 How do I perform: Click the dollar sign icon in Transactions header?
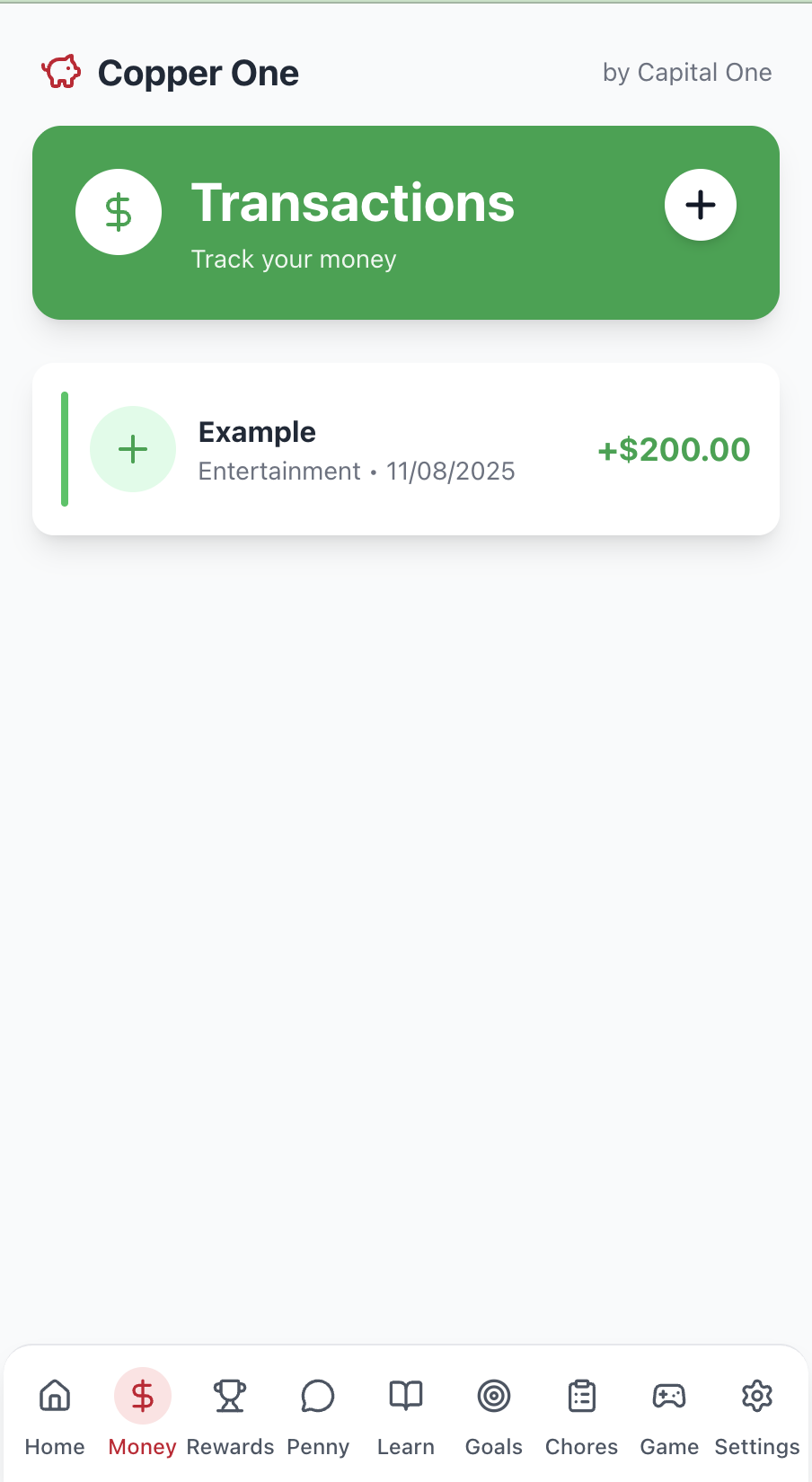tap(119, 212)
